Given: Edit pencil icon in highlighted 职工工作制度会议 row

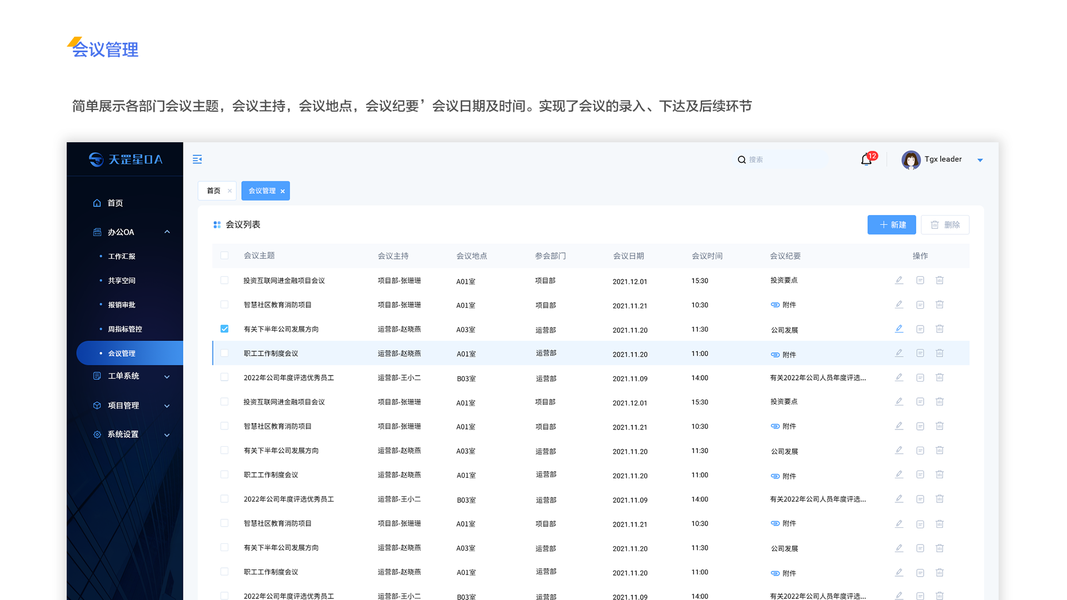Looking at the screenshot, I should 899,354.
